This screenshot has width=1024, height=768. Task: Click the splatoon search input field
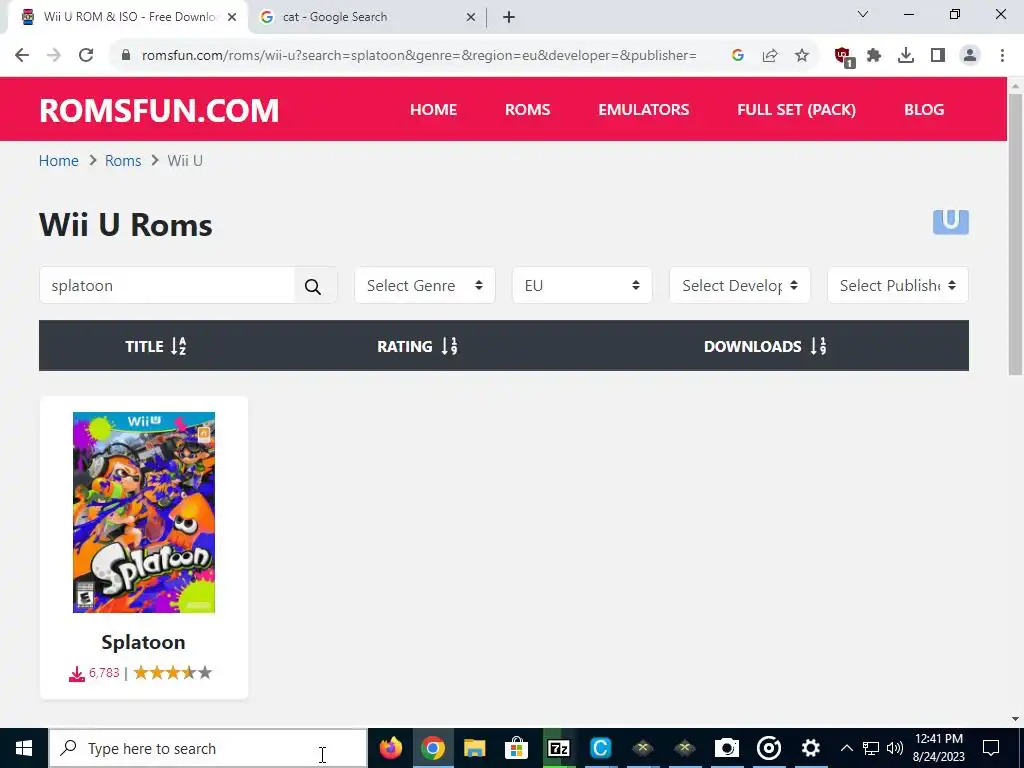pos(167,285)
